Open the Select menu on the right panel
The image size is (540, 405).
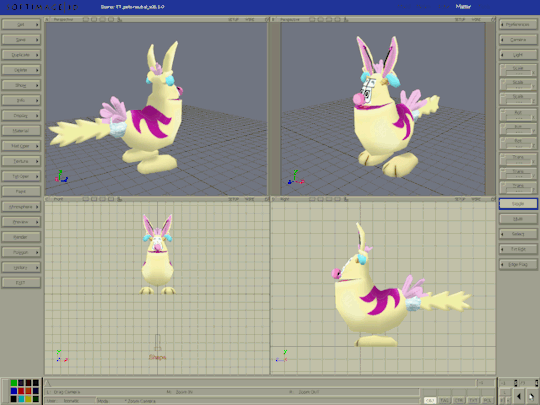click(518, 234)
